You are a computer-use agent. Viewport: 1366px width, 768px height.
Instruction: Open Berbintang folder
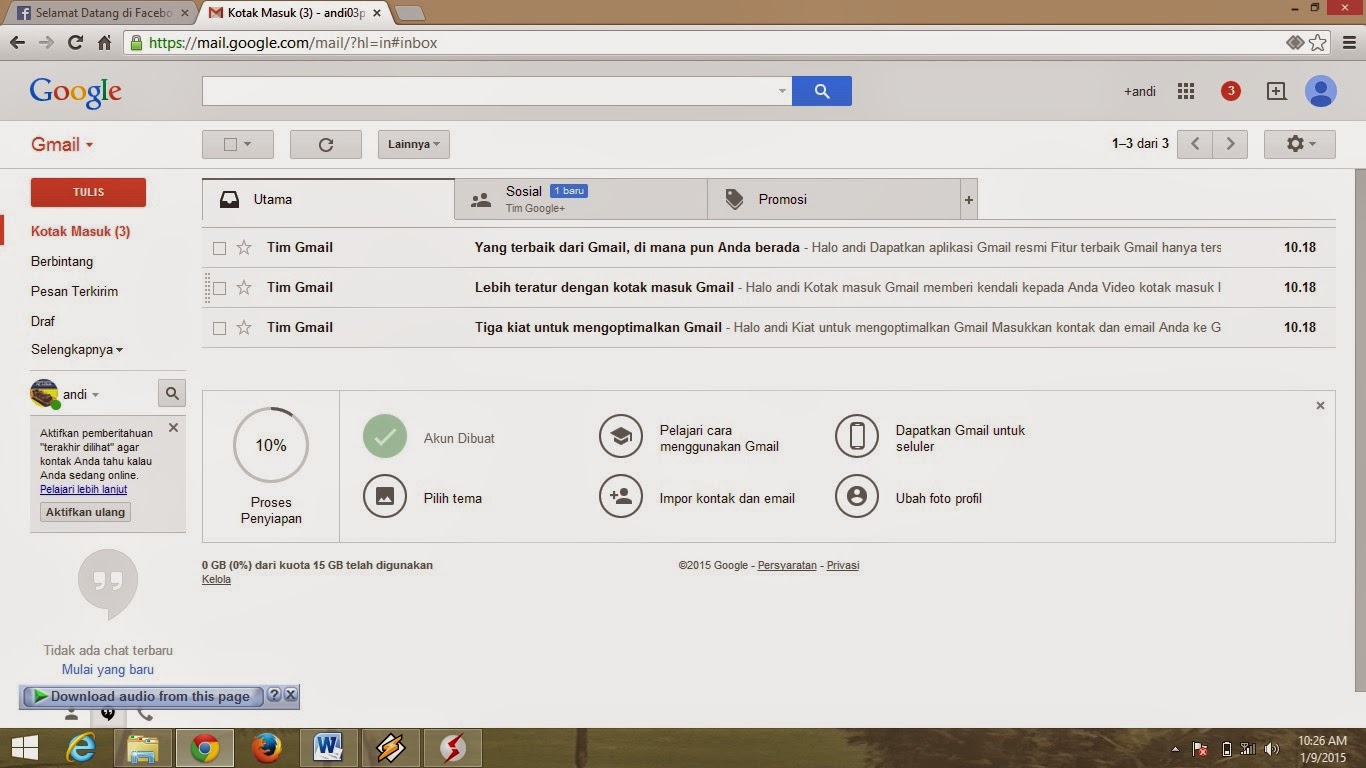coord(62,261)
